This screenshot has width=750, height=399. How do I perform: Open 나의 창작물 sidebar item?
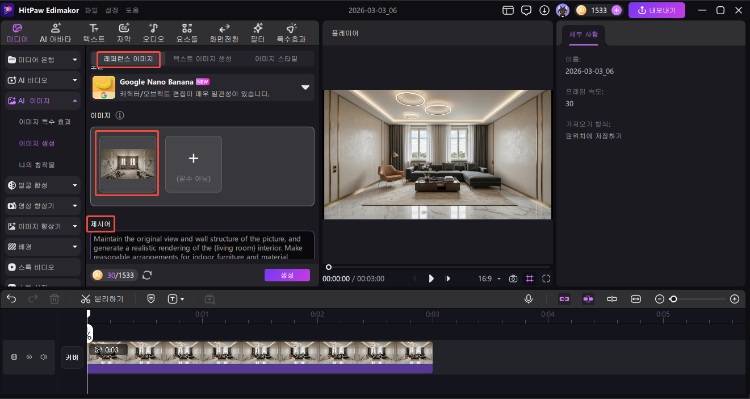click(37, 165)
